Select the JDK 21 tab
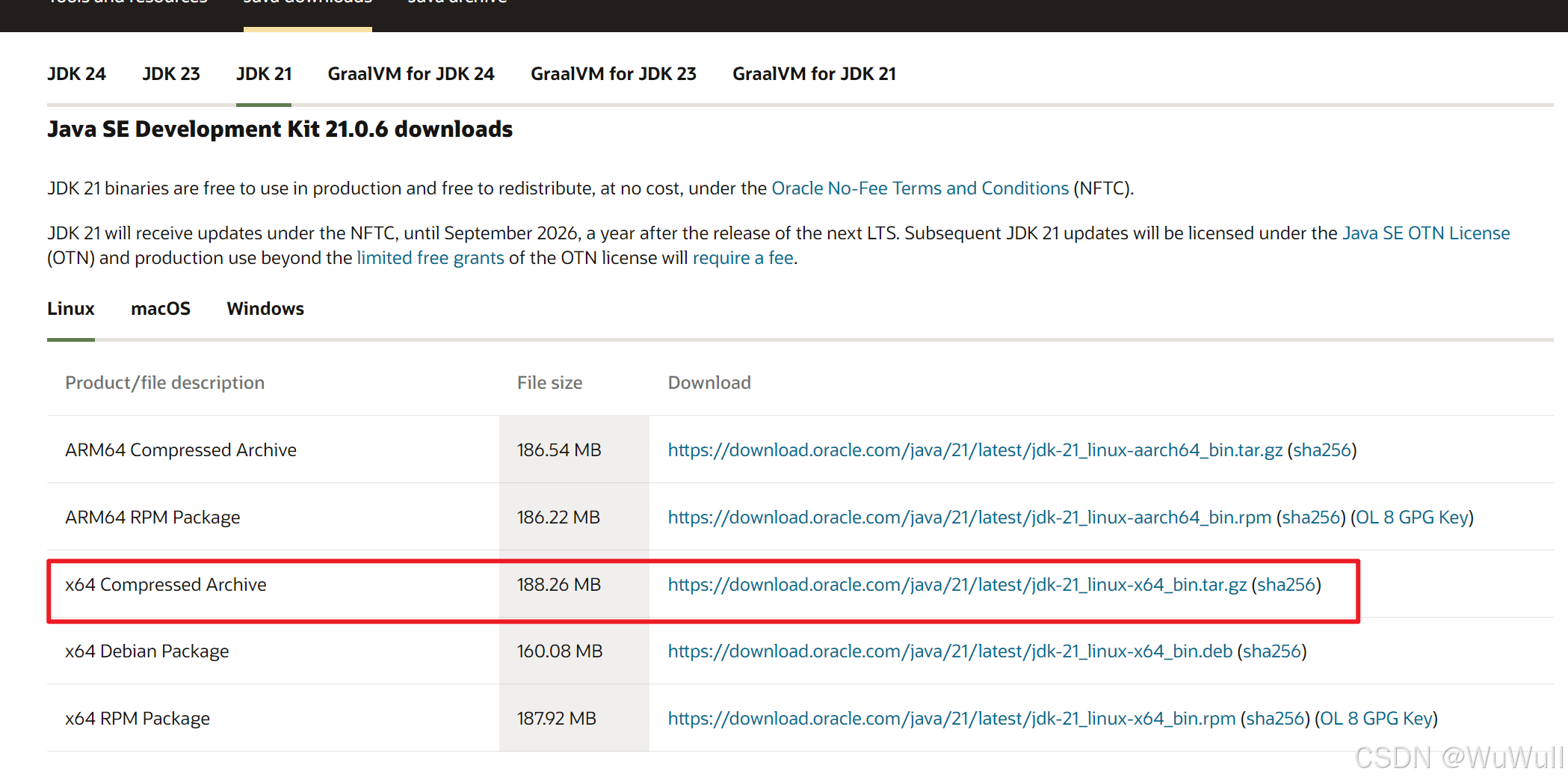Image resolution: width=1568 pixels, height=783 pixels. click(x=264, y=74)
